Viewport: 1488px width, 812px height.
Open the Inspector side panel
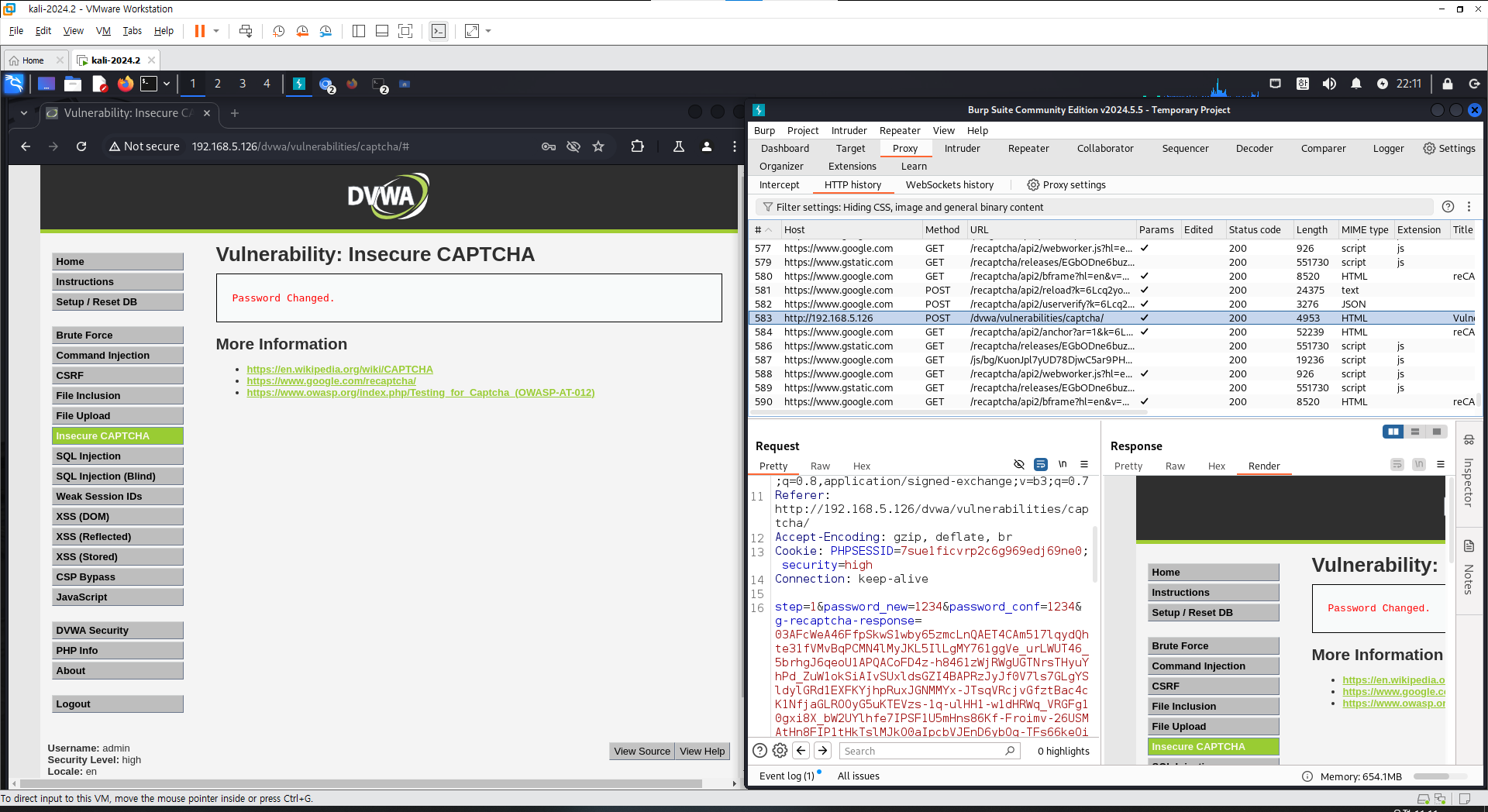point(1468,471)
